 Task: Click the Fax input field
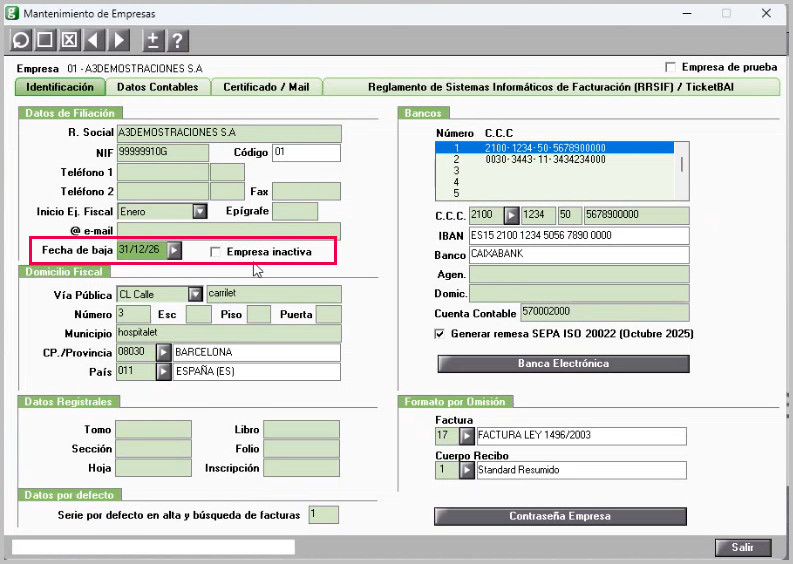(x=306, y=191)
